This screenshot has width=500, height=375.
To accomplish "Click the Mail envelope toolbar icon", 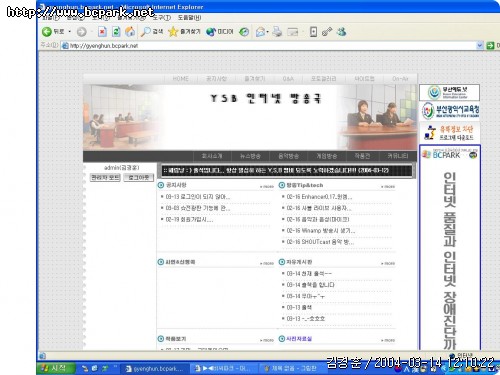I will pyautogui.click(x=260, y=32).
